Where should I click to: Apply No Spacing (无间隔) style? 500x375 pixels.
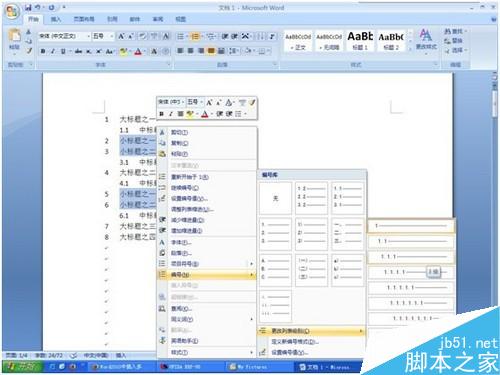coord(329,40)
